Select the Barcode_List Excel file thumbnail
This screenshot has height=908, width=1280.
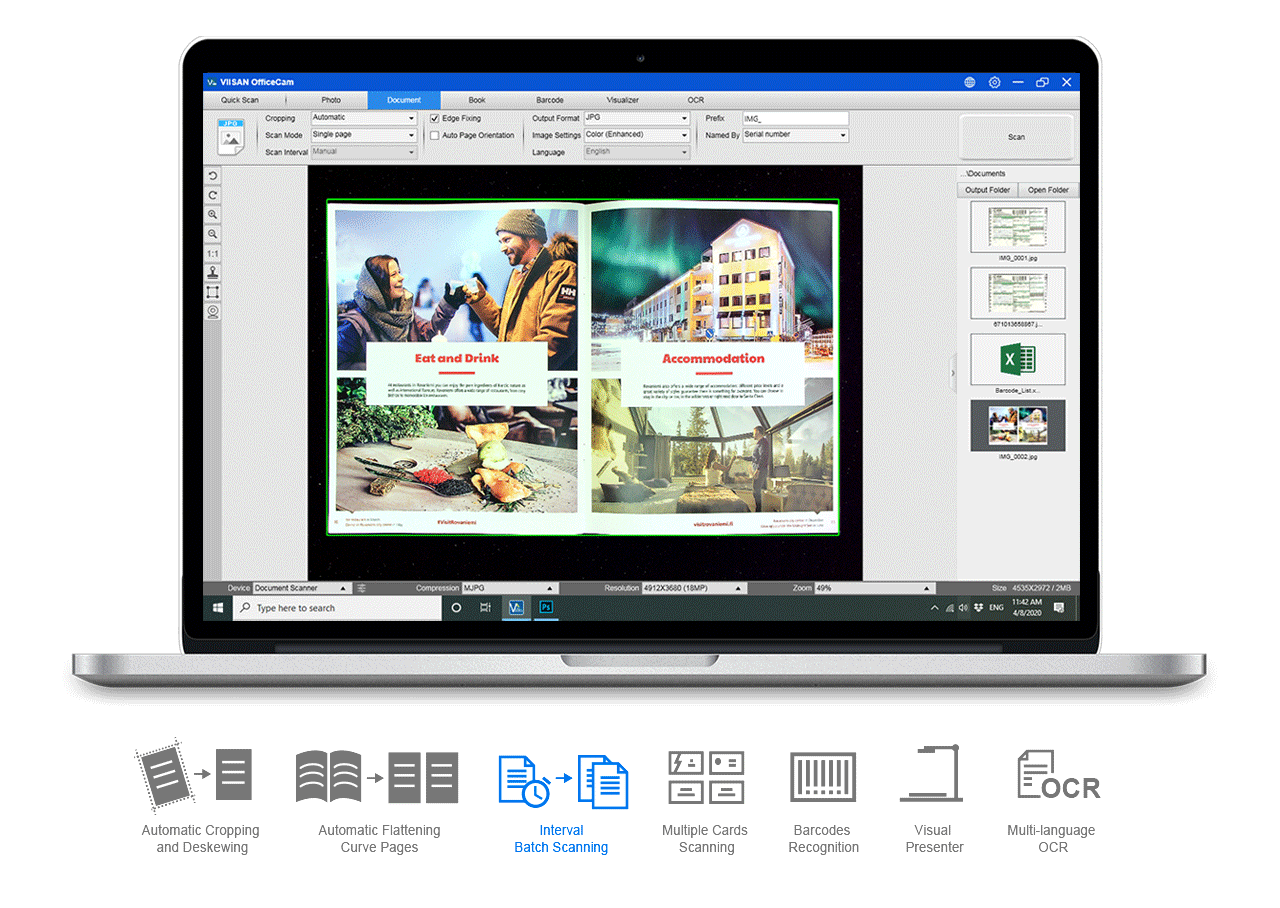click(x=1018, y=359)
